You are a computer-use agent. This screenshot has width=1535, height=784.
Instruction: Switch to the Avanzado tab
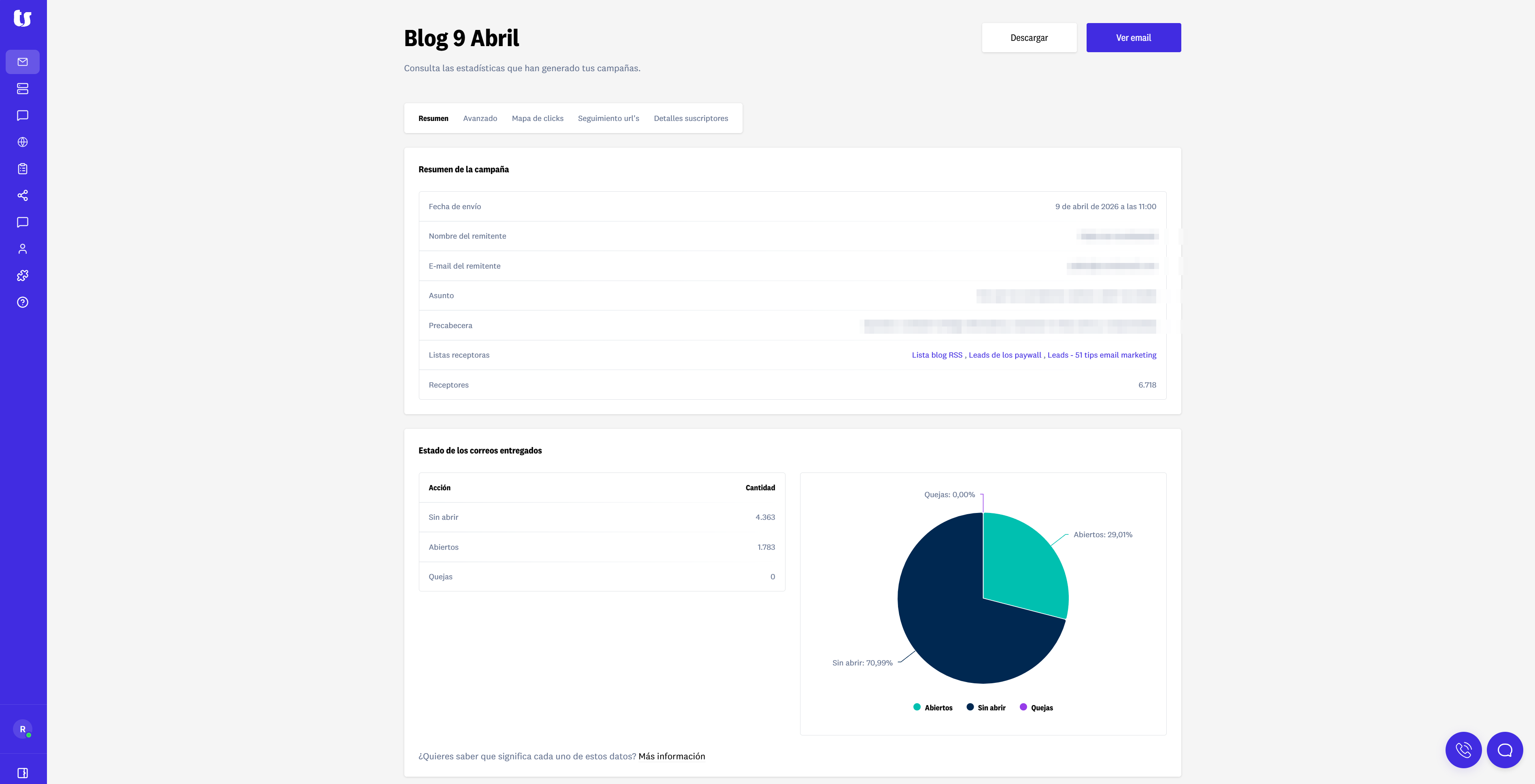[480, 119]
